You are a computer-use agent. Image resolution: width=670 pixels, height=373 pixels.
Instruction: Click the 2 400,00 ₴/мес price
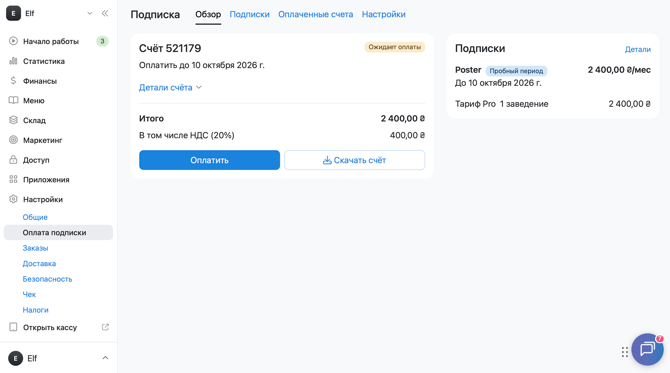pyautogui.click(x=619, y=70)
